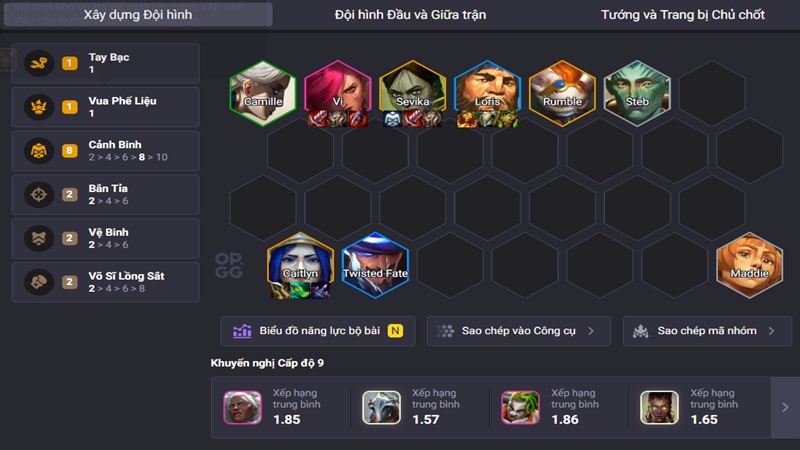Click the Bắn Tỉa trait icon
The height and width of the screenshot is (450, 800).
click(x=39, y=194)
